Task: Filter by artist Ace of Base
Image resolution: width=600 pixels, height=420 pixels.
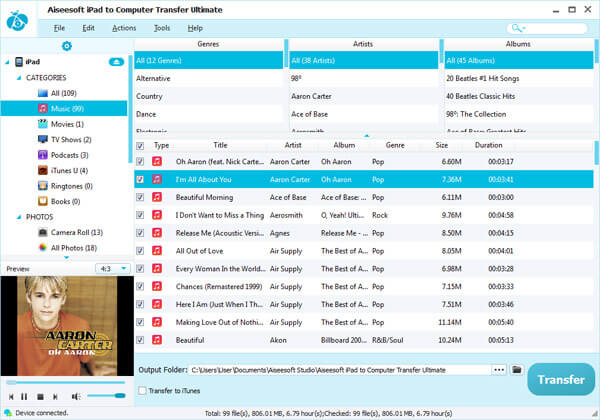Action: [364, 114]
